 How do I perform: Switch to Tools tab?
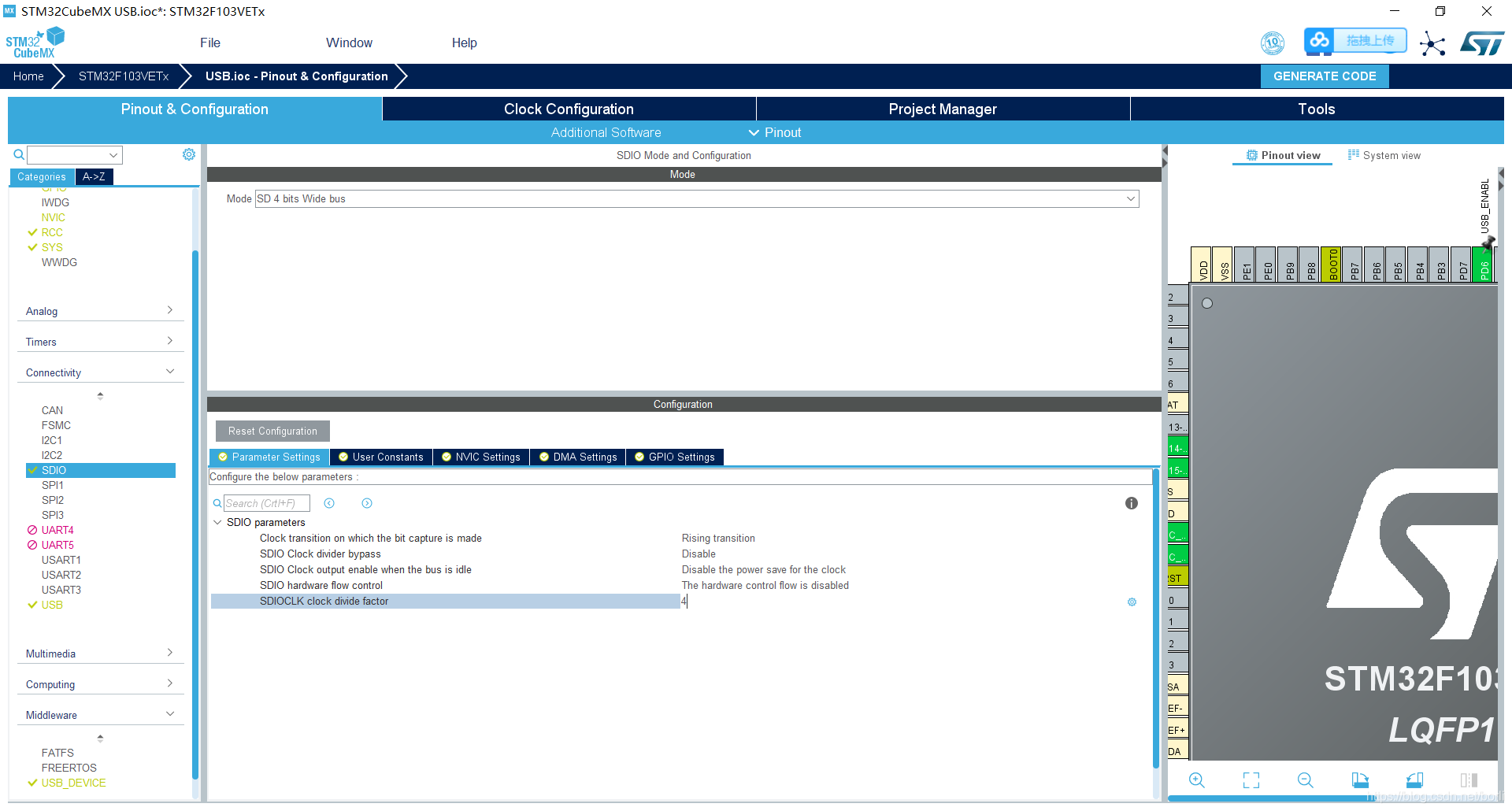pos(1317,109)
